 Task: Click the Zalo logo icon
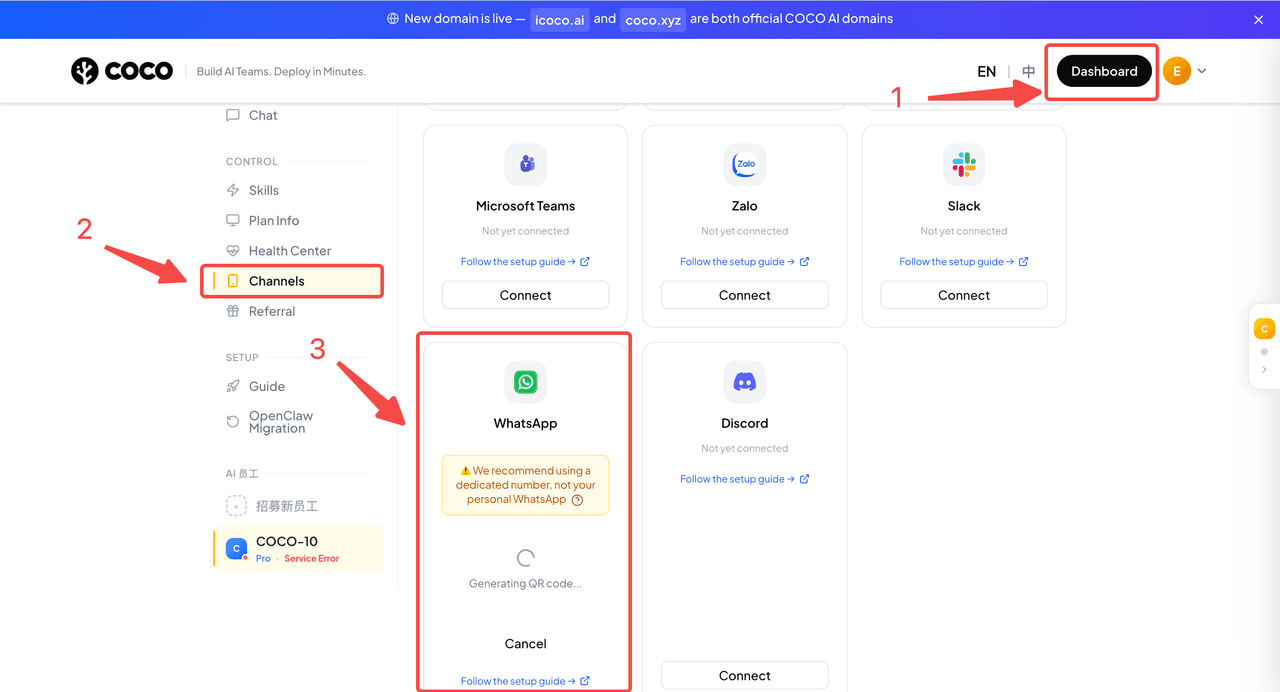point(745,164)
